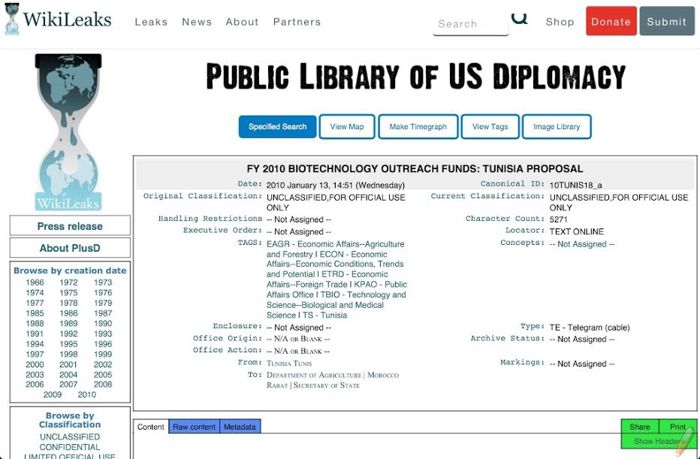Open the Press release link
This screenshot has width=700, height=459.
70,226
